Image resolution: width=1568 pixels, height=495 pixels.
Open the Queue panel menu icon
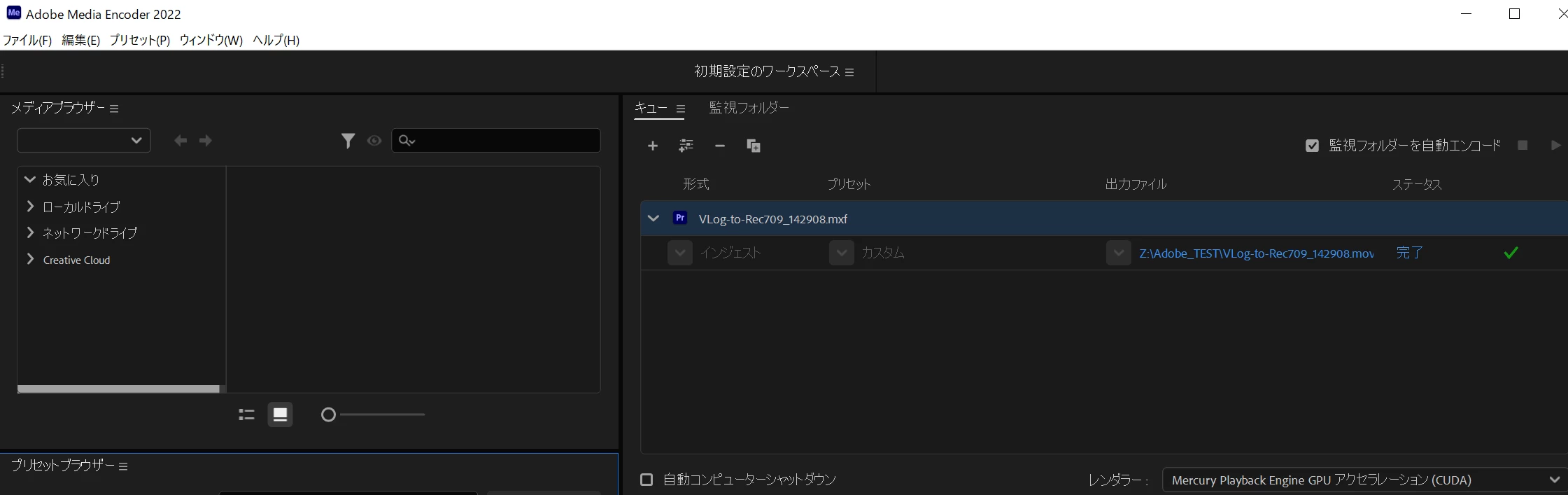click(680, 109)
